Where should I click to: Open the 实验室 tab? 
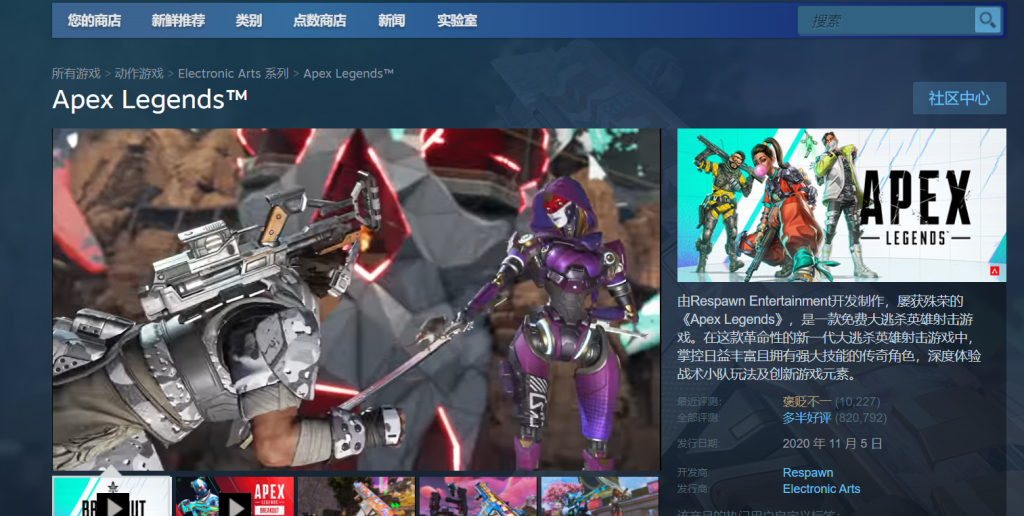click(x=457, y=20)
